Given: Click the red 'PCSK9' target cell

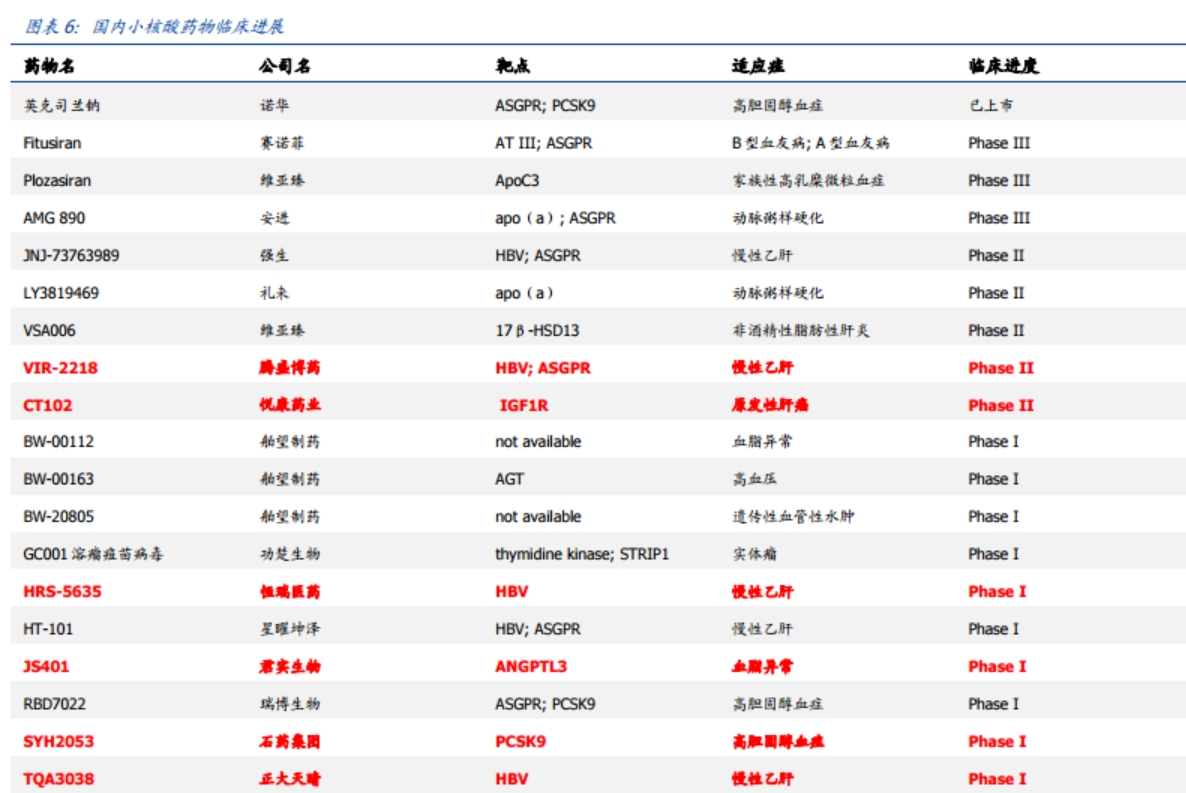Looking at the screenshot, I should coord(520,742).
